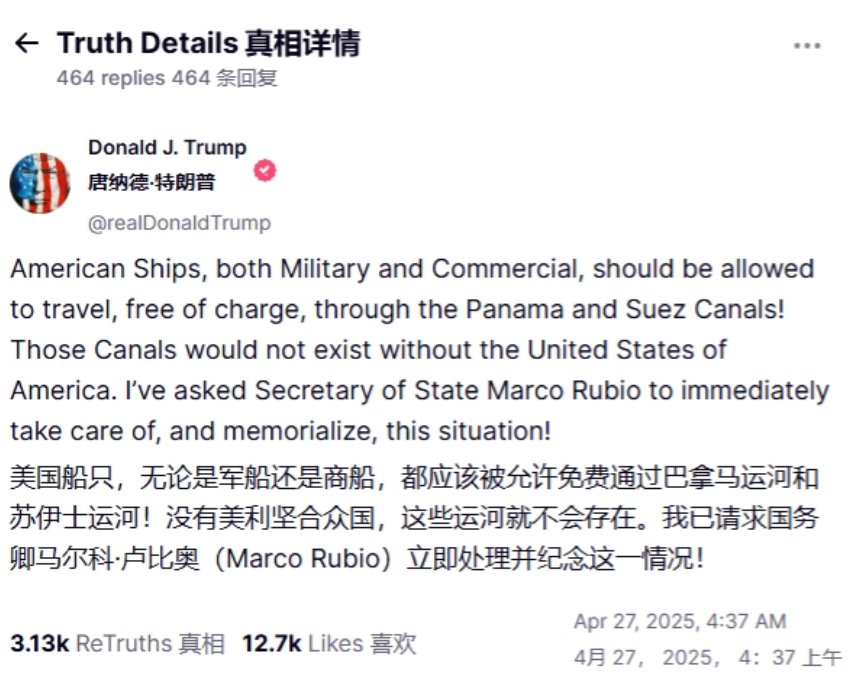Click the Truth Details page title

point(208,43)
